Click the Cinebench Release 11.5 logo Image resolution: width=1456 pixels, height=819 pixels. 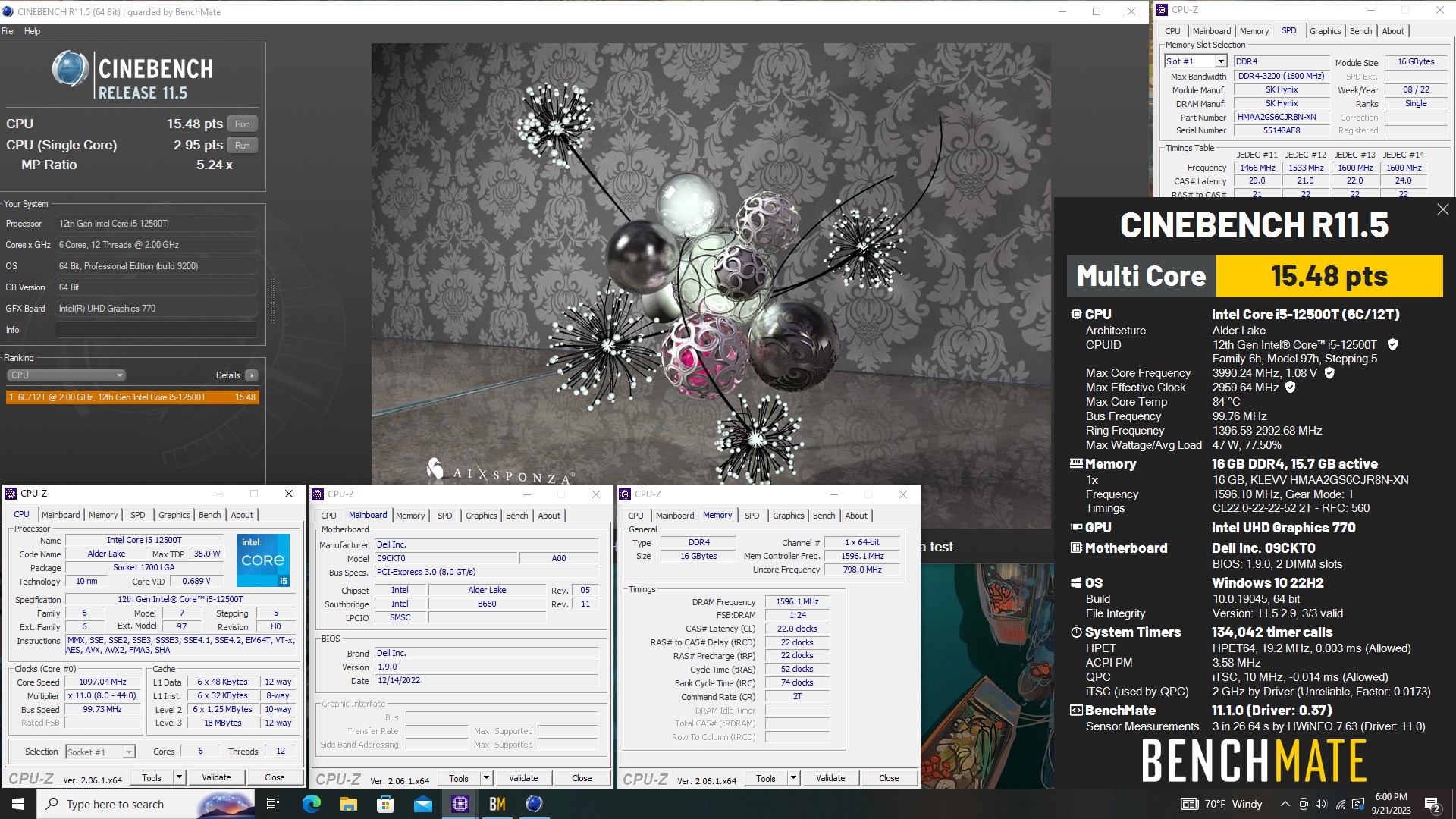tap(133, 76)
